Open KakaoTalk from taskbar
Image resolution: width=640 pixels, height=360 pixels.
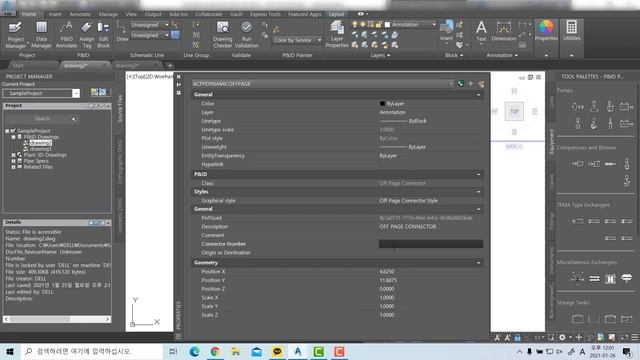point(277,351)
